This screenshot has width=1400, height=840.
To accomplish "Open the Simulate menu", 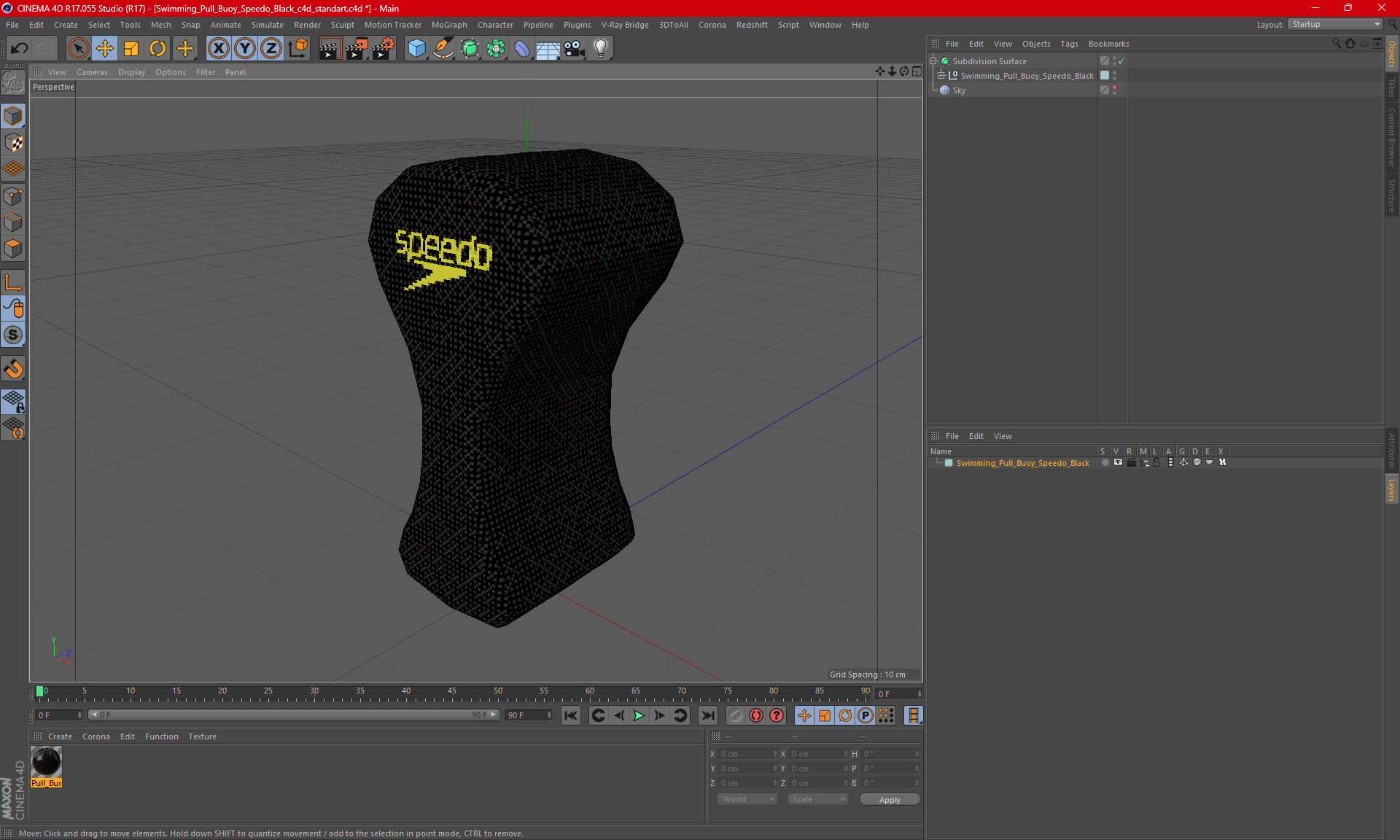I will (x=268, y=25).
